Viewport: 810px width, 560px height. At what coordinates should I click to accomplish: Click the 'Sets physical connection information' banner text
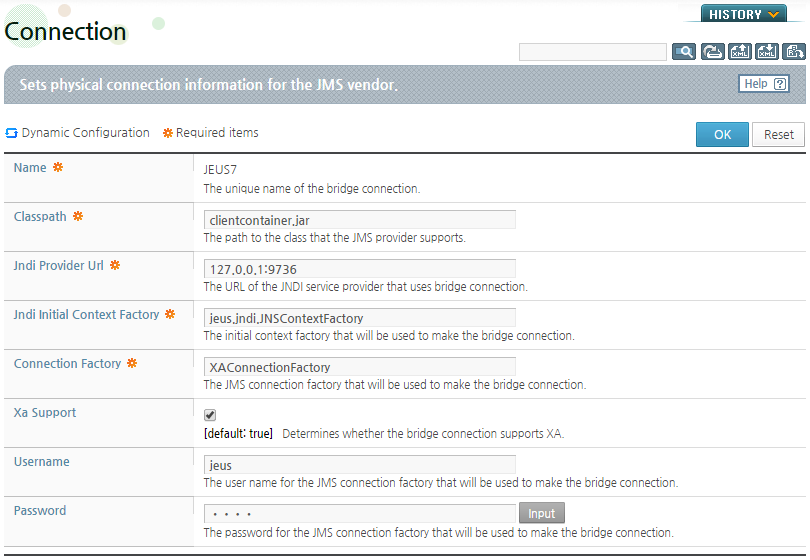pyautogui.click(x=209, y=85)
